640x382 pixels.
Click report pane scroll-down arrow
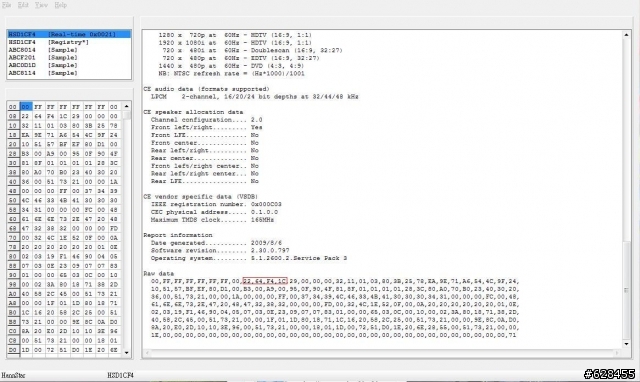tap(626, 344)
